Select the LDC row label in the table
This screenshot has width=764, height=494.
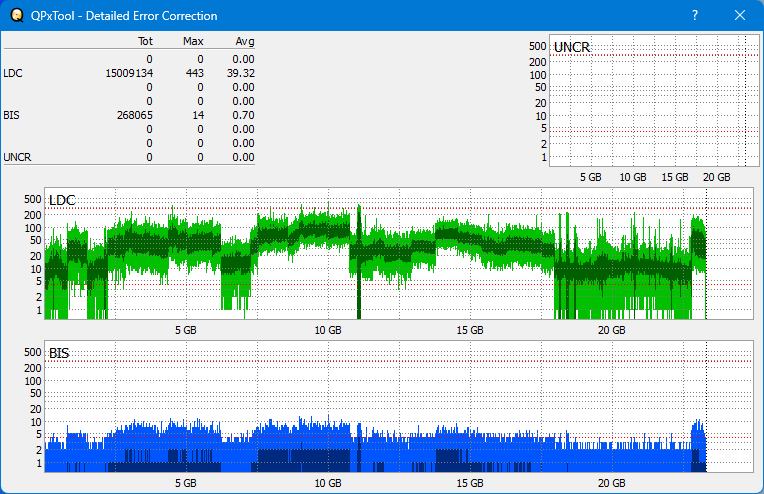point(13,73)
